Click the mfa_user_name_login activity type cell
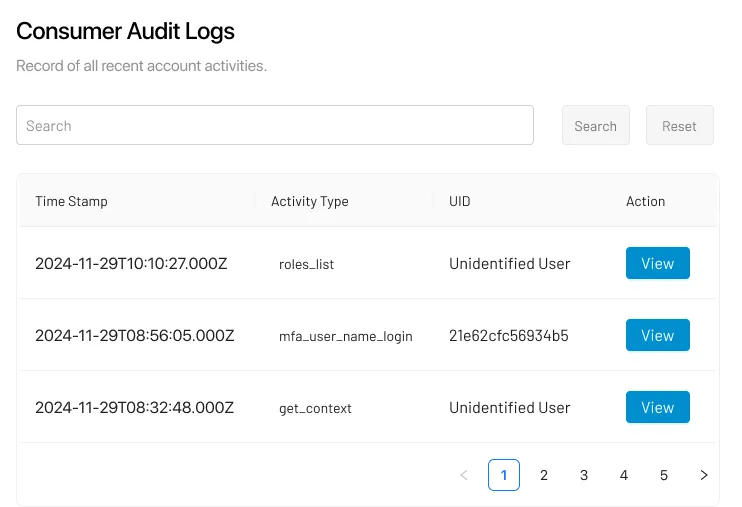Image resolution: width=742 pixels, height=507 pixels. pos(345,336)
